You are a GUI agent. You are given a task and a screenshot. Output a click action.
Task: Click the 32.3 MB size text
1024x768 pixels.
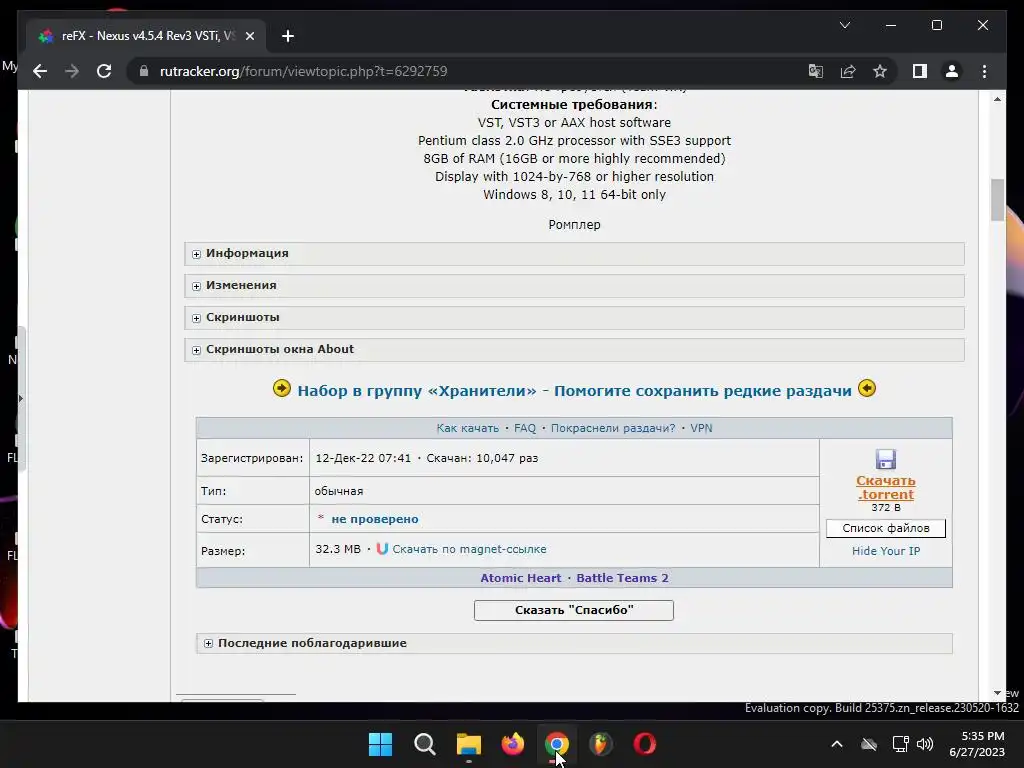338,549
